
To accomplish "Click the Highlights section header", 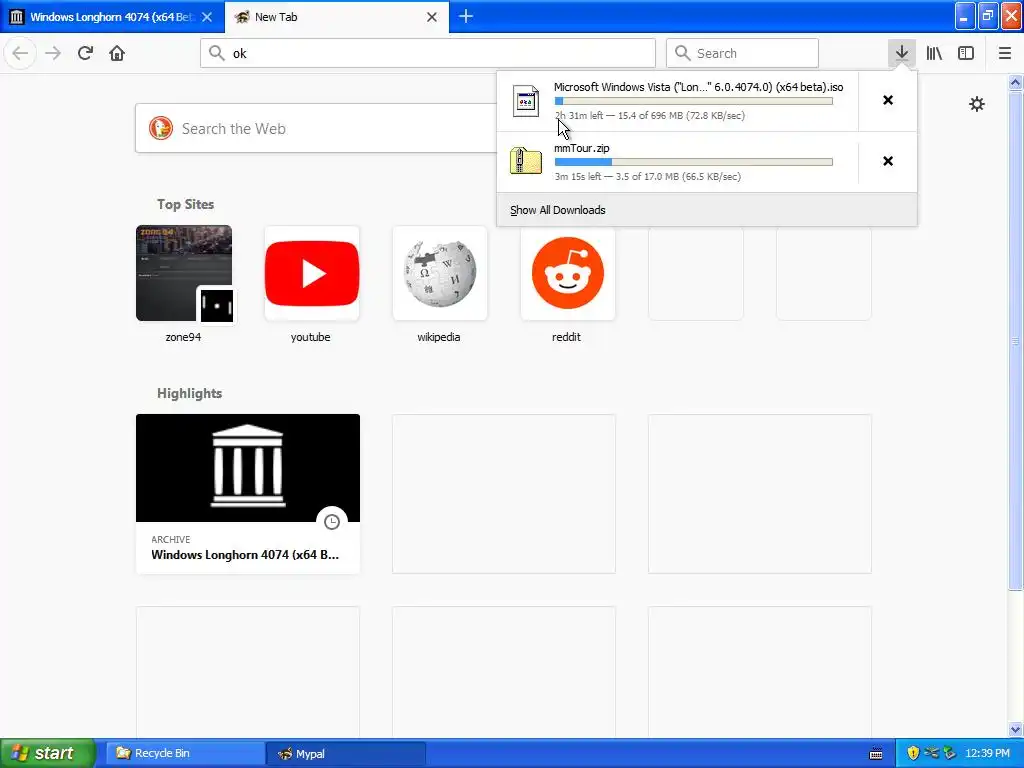I will click(x=189, y=393).
